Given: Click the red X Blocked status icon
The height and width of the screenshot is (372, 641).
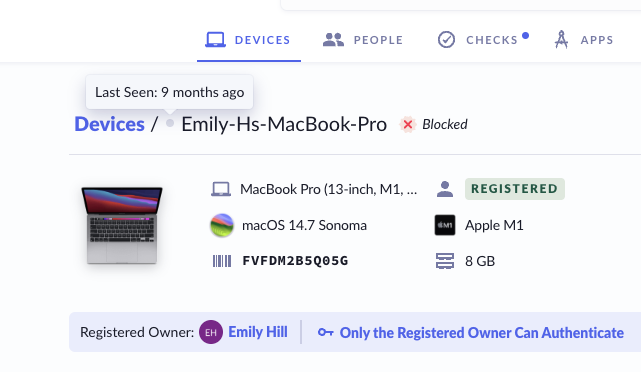Looking at the screenshot, I should point(408,125).
